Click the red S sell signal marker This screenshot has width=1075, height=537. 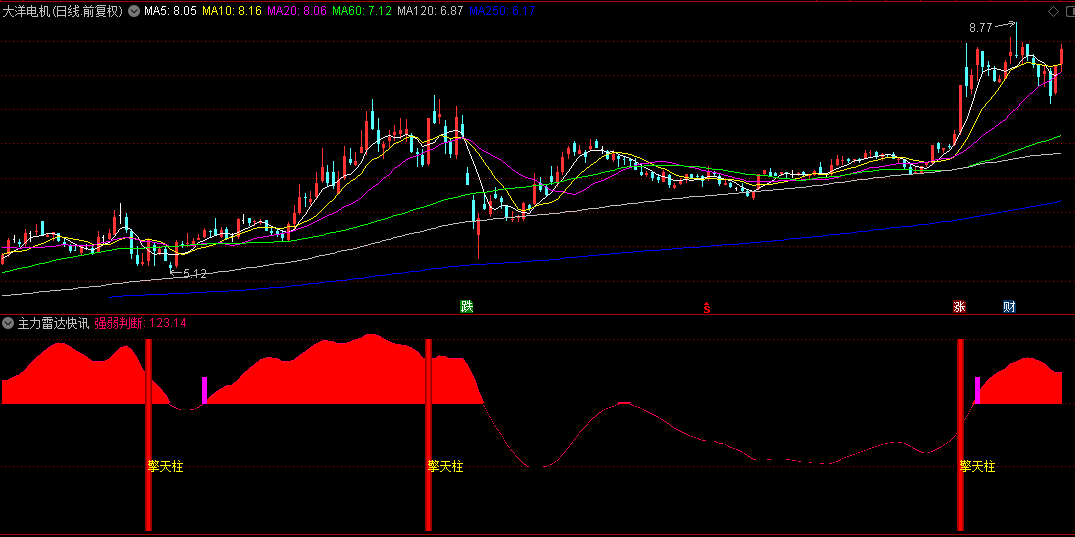click(x=707, y=308)
